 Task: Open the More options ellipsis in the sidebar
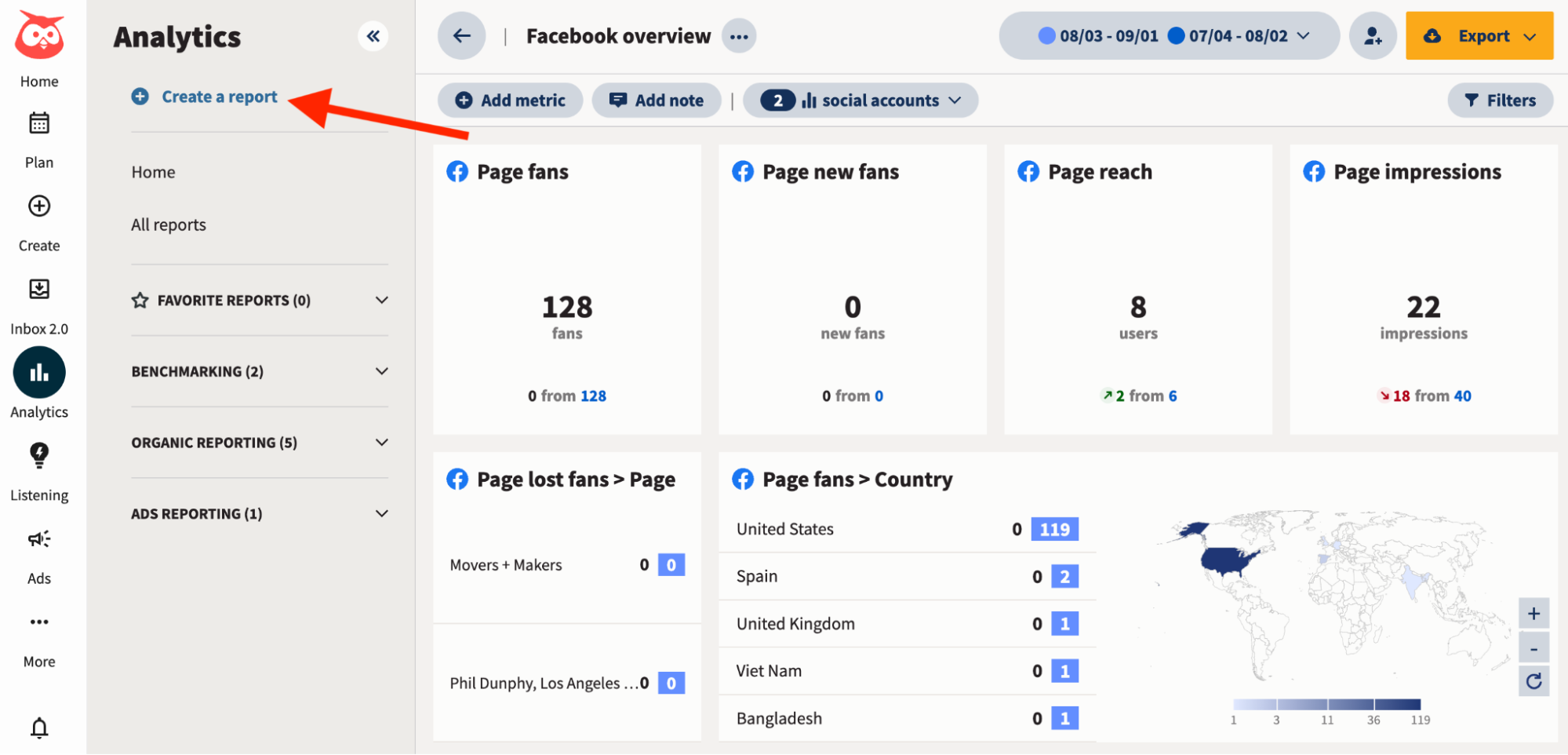(x=38, y=622)
